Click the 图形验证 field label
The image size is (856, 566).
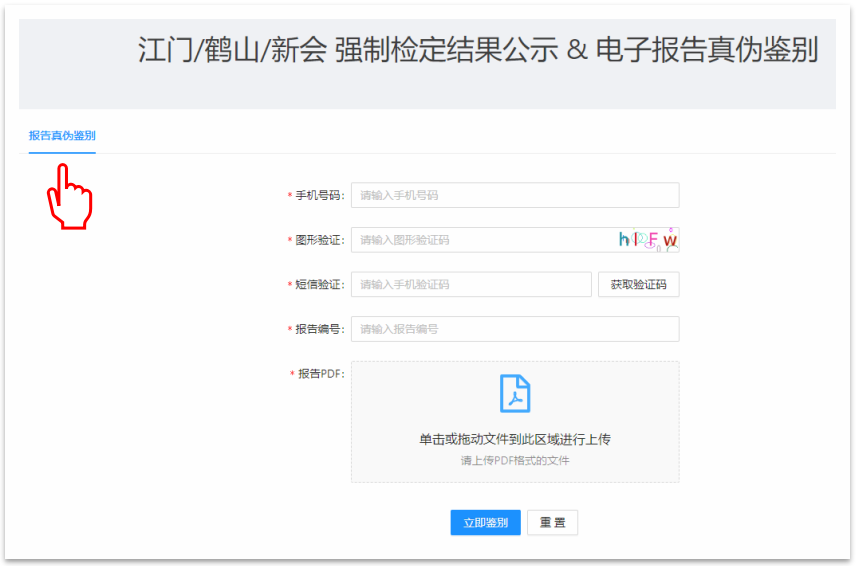click(x=318, y=240)
